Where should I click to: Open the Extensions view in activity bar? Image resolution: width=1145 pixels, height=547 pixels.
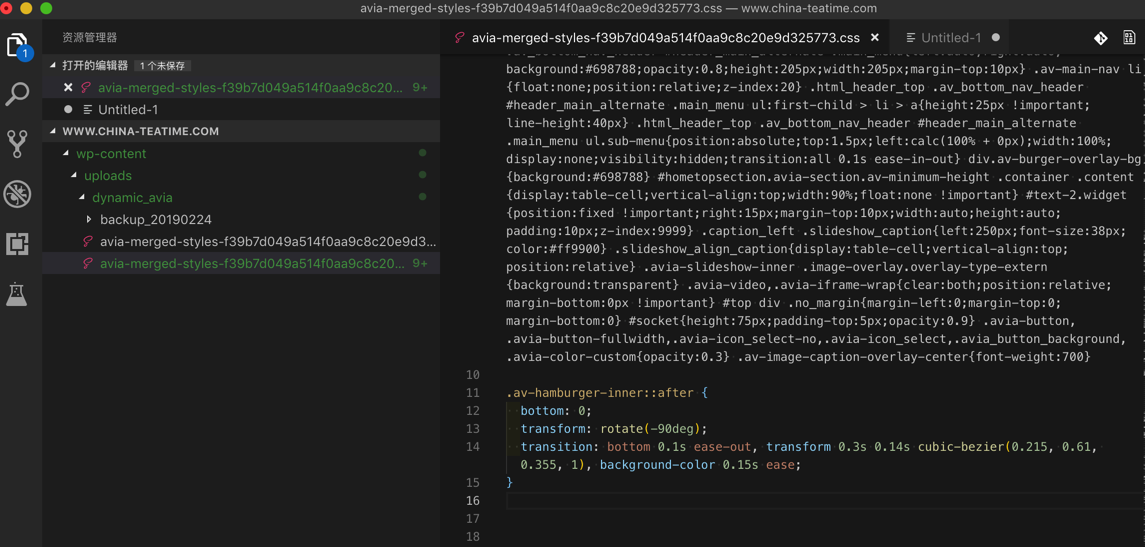click(17, 244)
